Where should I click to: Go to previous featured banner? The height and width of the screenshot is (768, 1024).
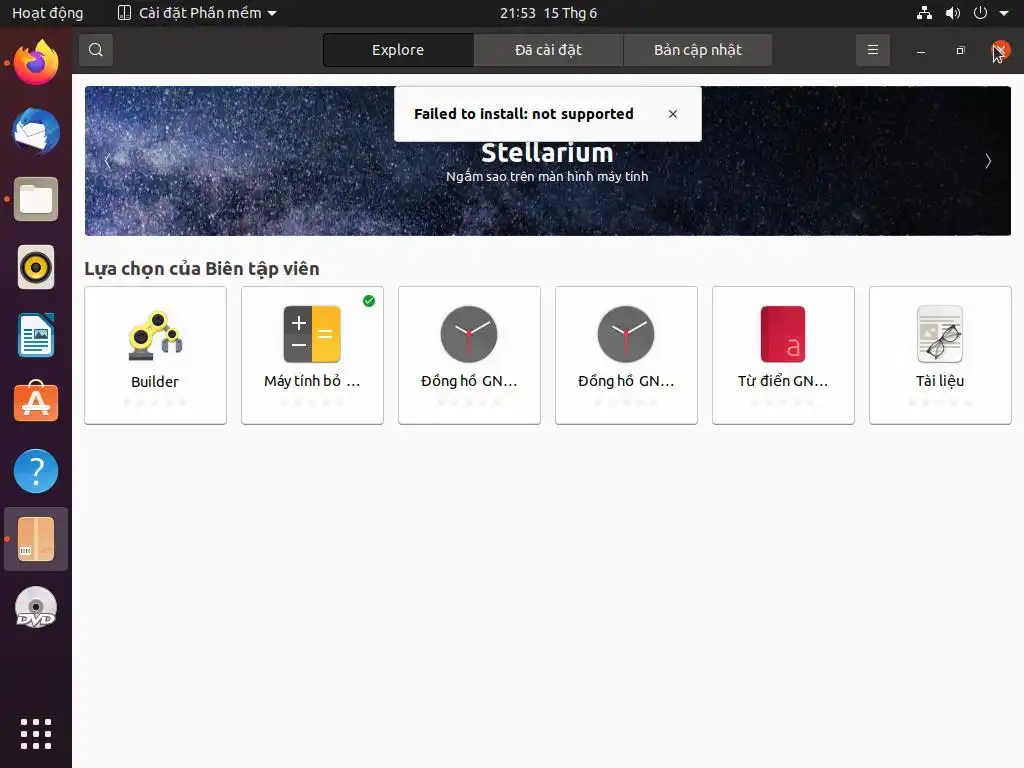coord(108,161)
